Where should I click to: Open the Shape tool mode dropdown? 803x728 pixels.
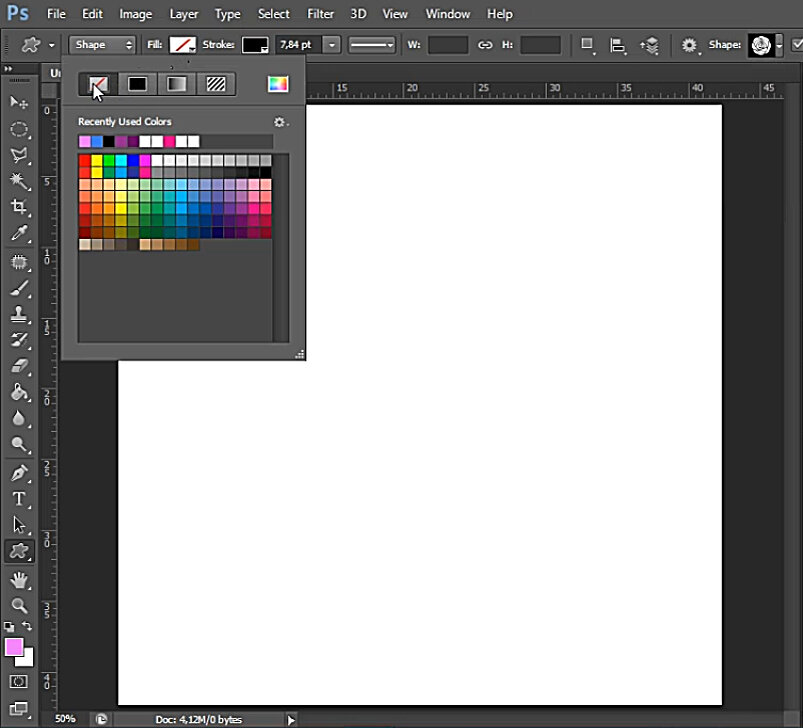[102, 45]
